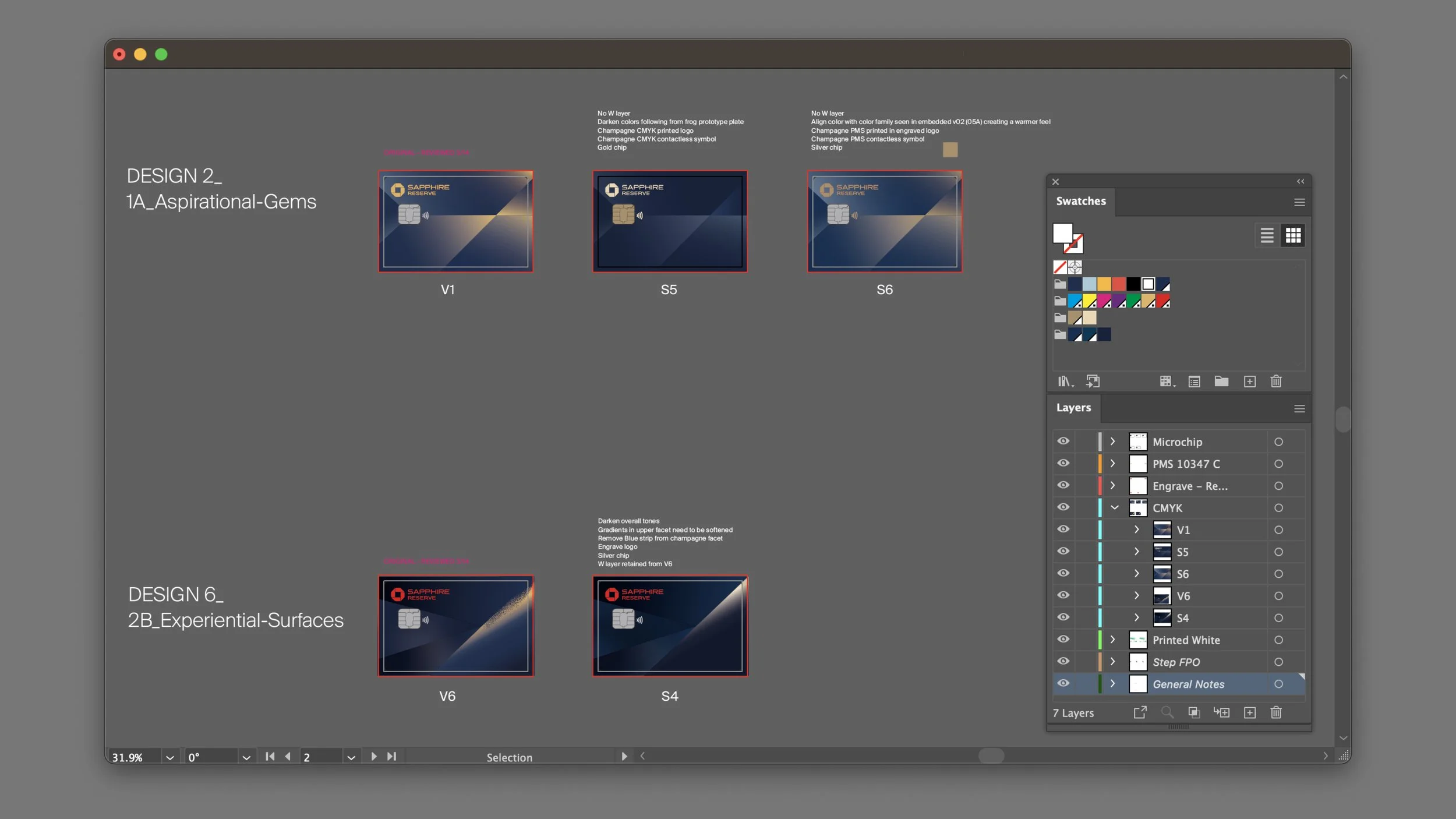This screenshot has height=819, width=1456.
Task: Click the New Swatch plus icon
Action: tap(1249, 382)
